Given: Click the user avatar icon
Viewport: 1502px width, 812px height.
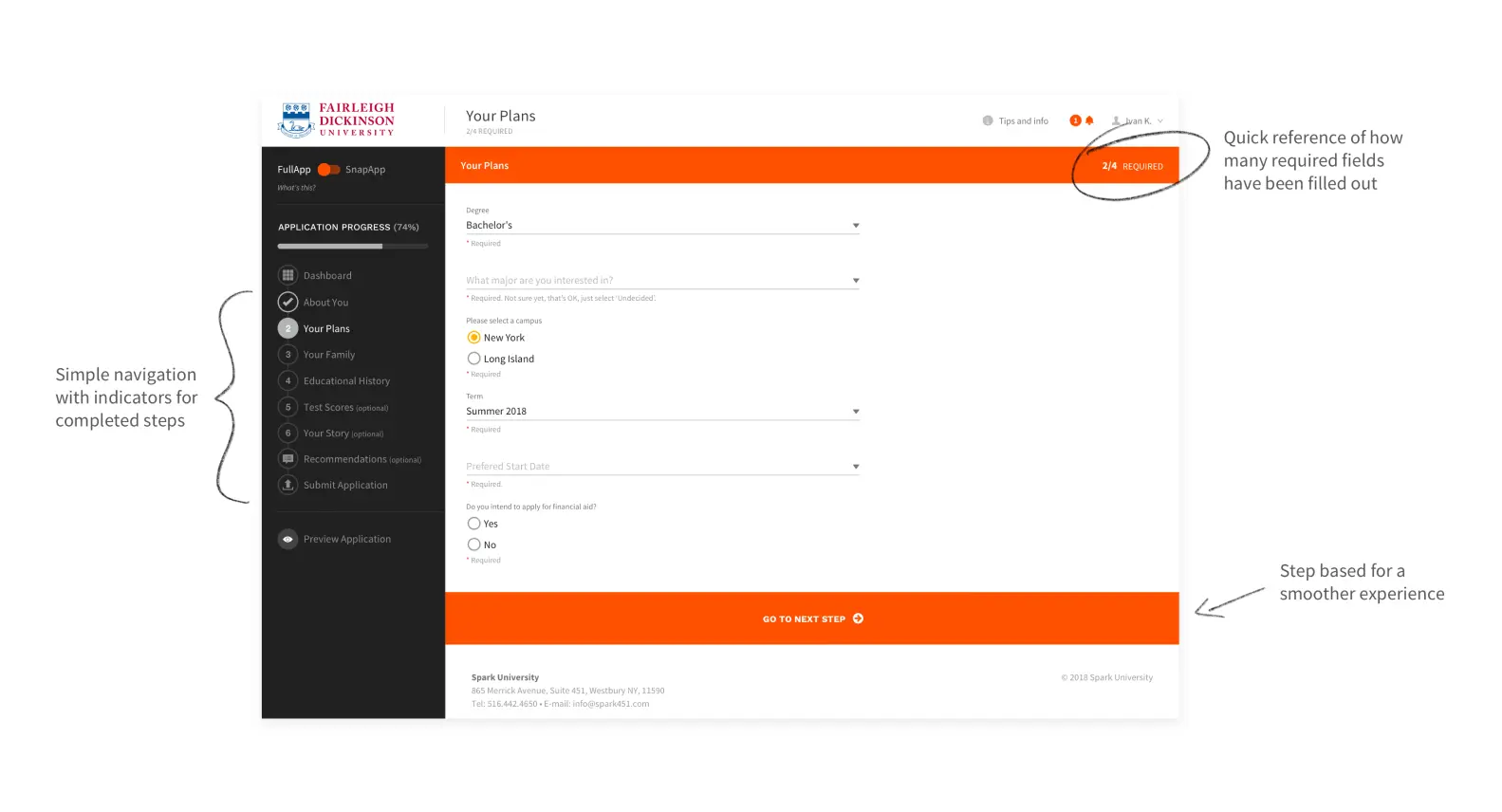Looking at the screenshot, I should 1117,120.
